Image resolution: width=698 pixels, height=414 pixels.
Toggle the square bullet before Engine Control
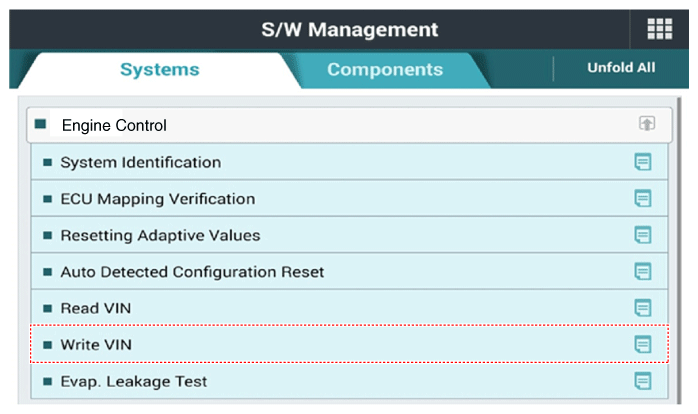click(x=41, y=125)
